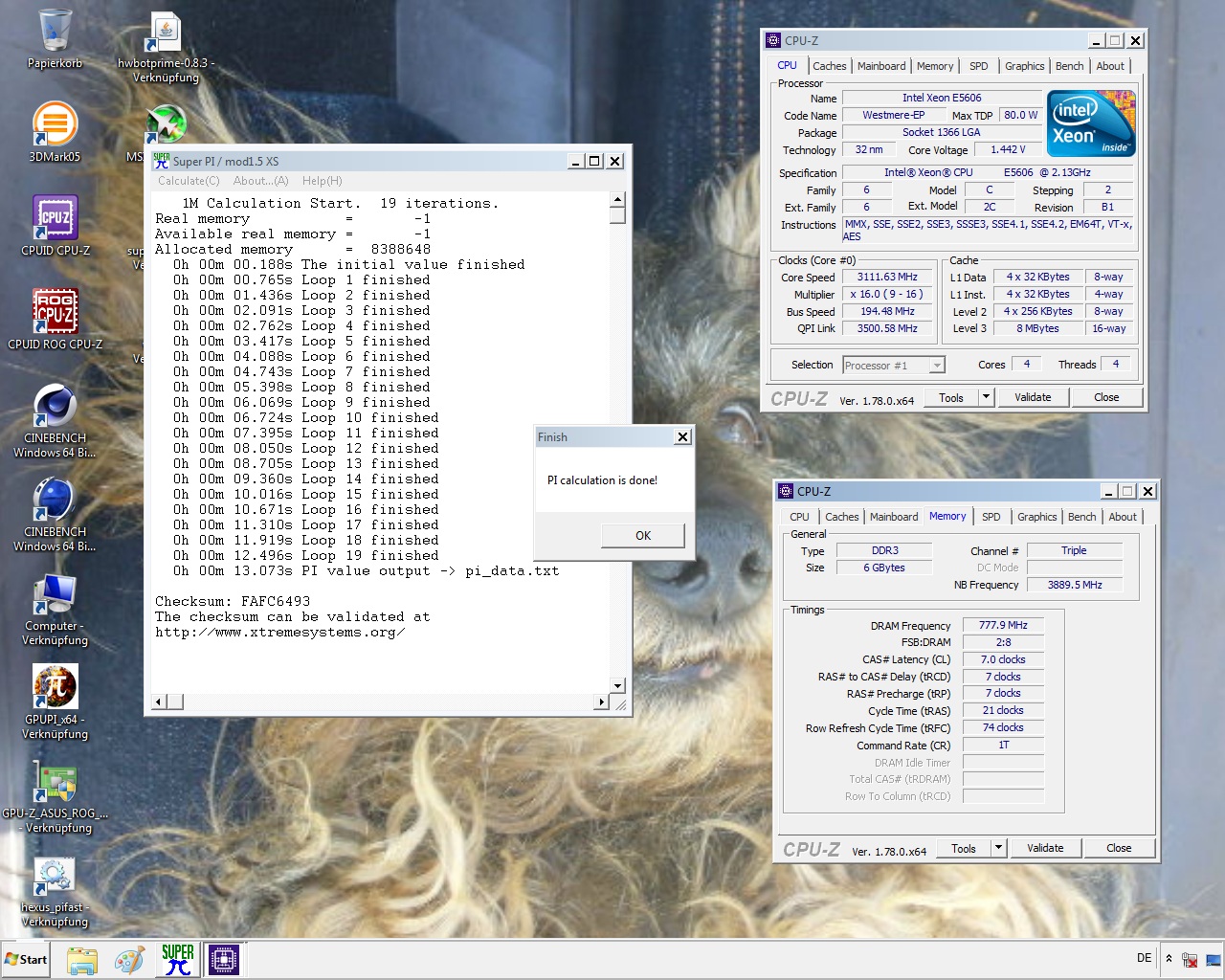Open CPUID CPU-Z desktop shortcut
The width and height of the screenshot is (1225, 980).
[x=56, y=226]
